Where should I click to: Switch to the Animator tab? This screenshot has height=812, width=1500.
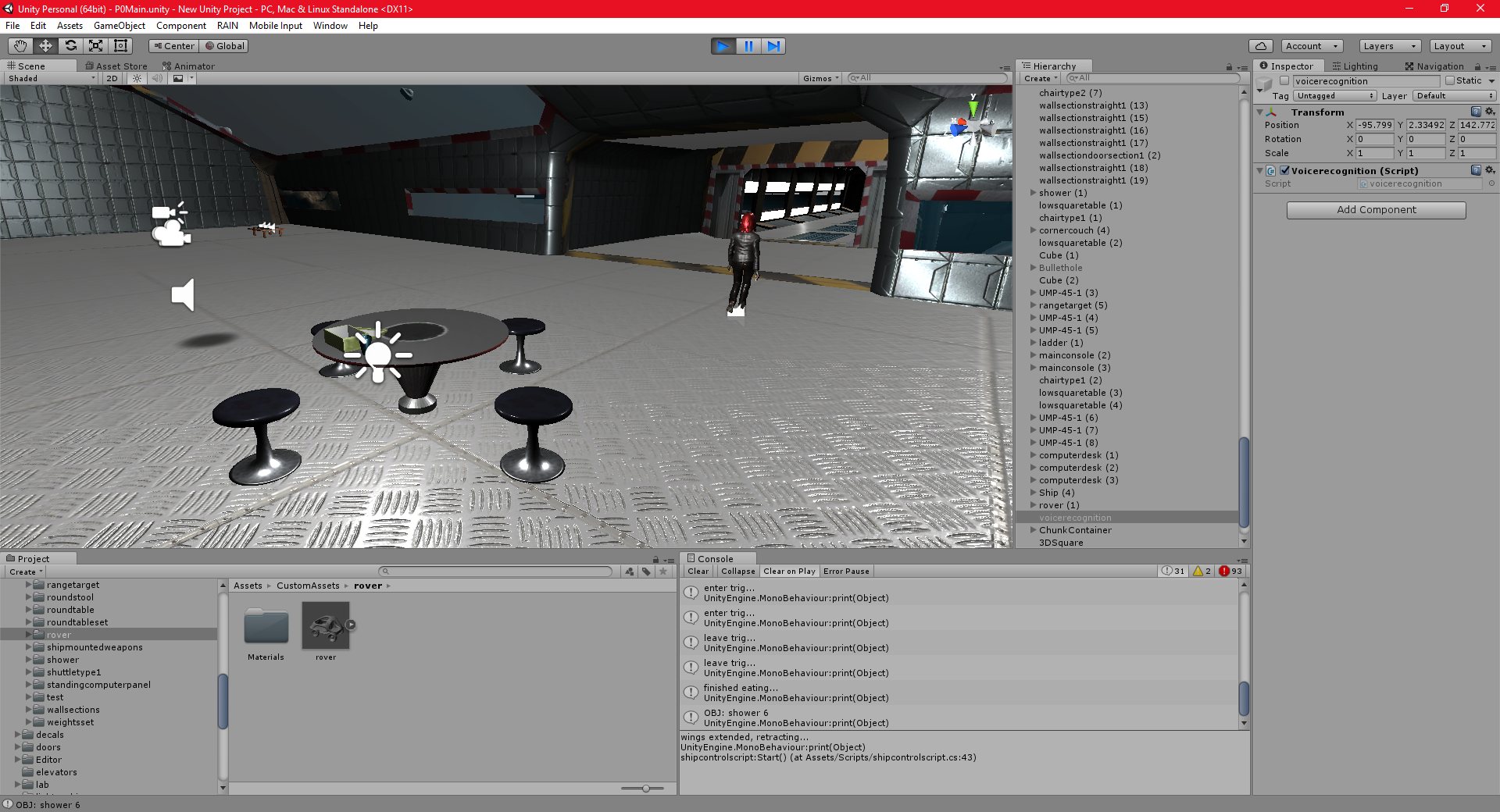click(x=188, y=66)
